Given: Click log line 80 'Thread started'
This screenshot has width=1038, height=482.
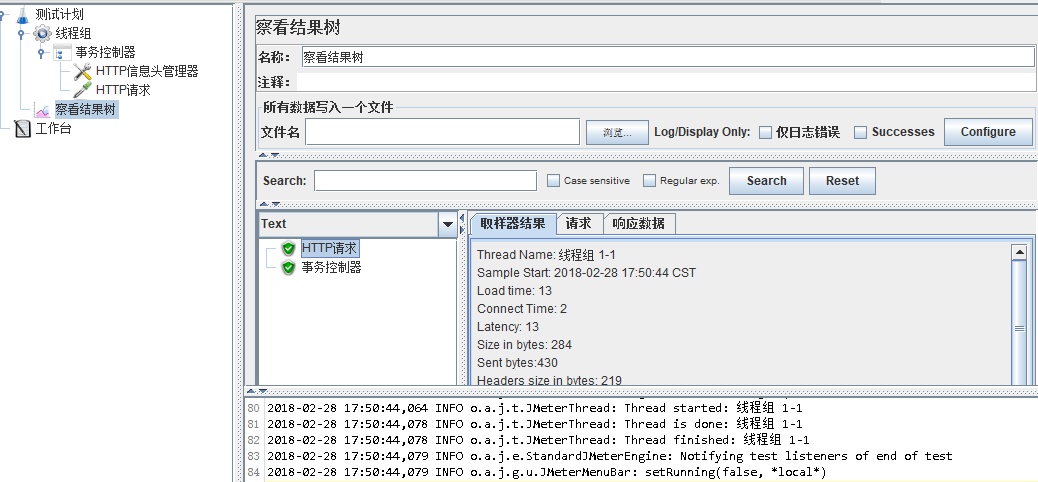Looking at the screenshot, I should (x=534, y=408).
